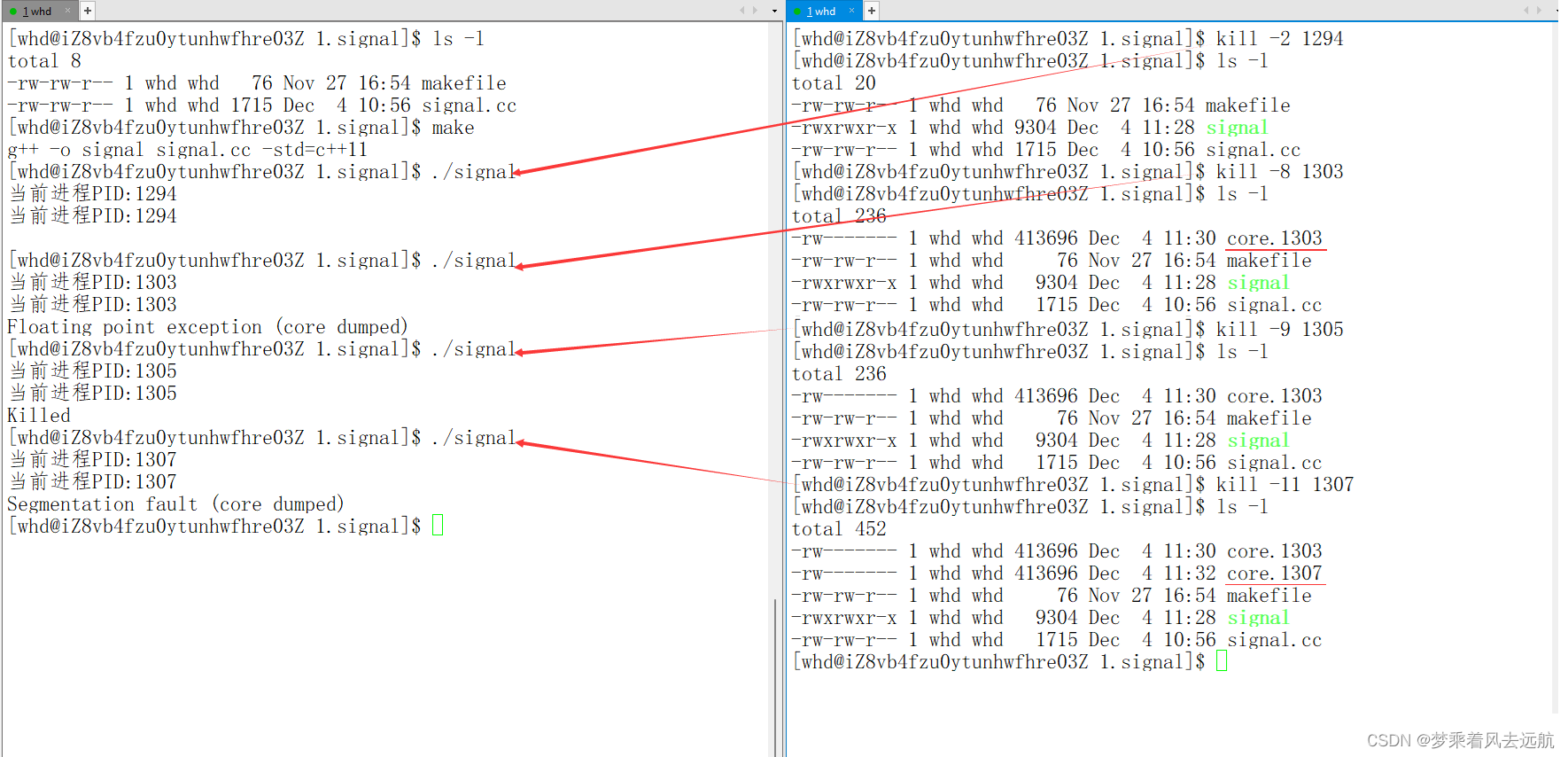
Task: Click the 'total 8' line in left pane
Action: coord(44,61)
